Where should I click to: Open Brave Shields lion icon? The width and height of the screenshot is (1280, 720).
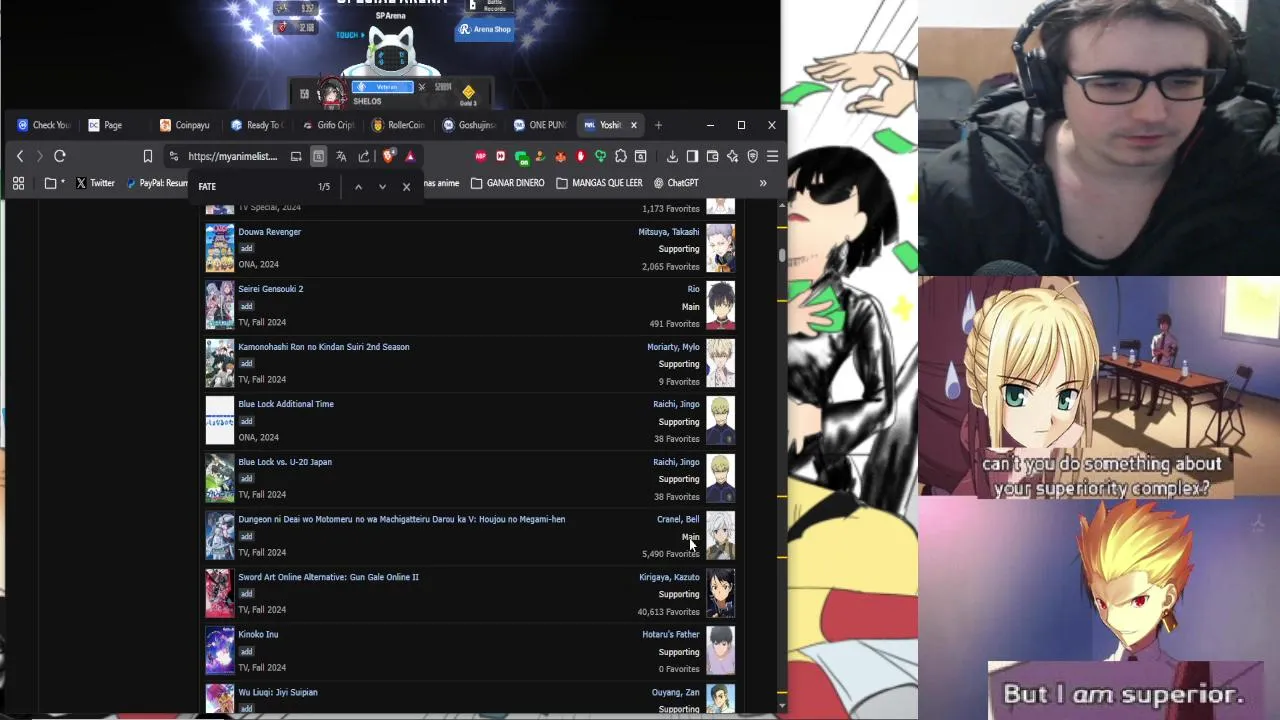pyautogui.click(x=388, y=156)
